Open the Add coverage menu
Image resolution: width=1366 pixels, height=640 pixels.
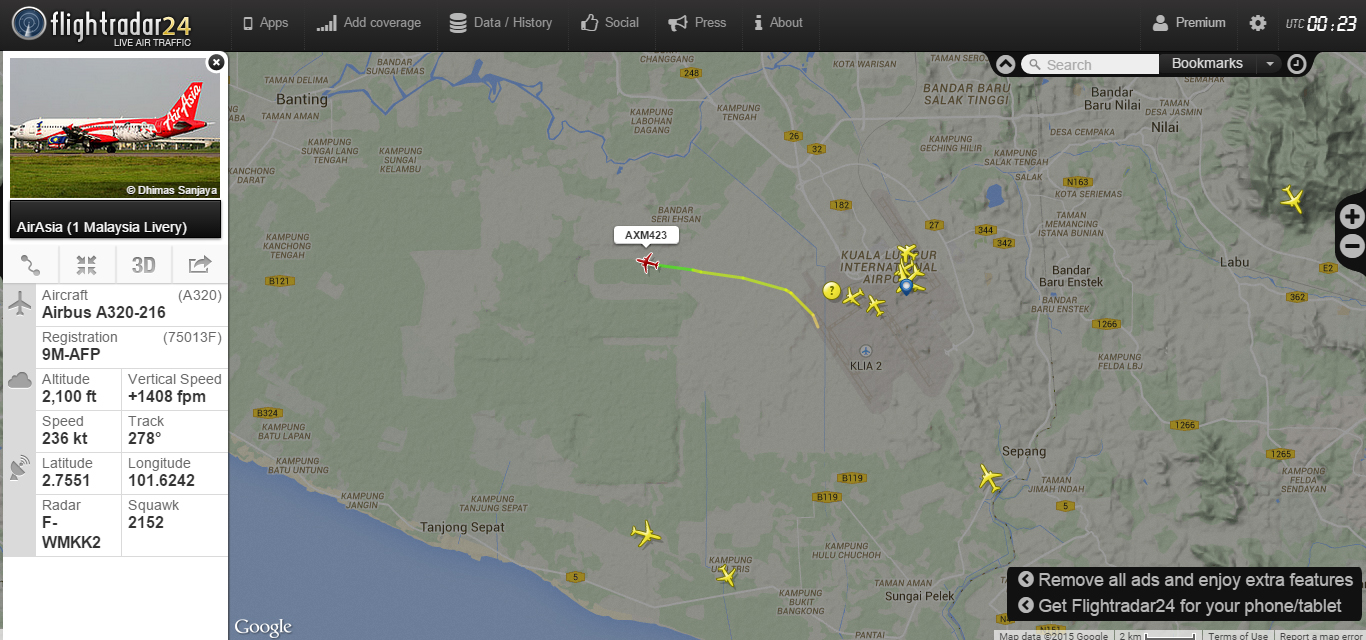click(x=369, y=23)
